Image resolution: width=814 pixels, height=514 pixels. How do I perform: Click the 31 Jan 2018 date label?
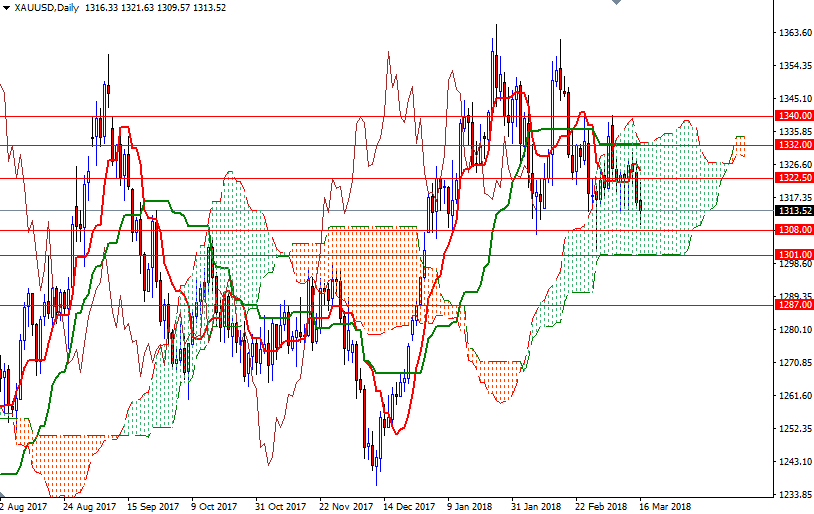[536, 506]
